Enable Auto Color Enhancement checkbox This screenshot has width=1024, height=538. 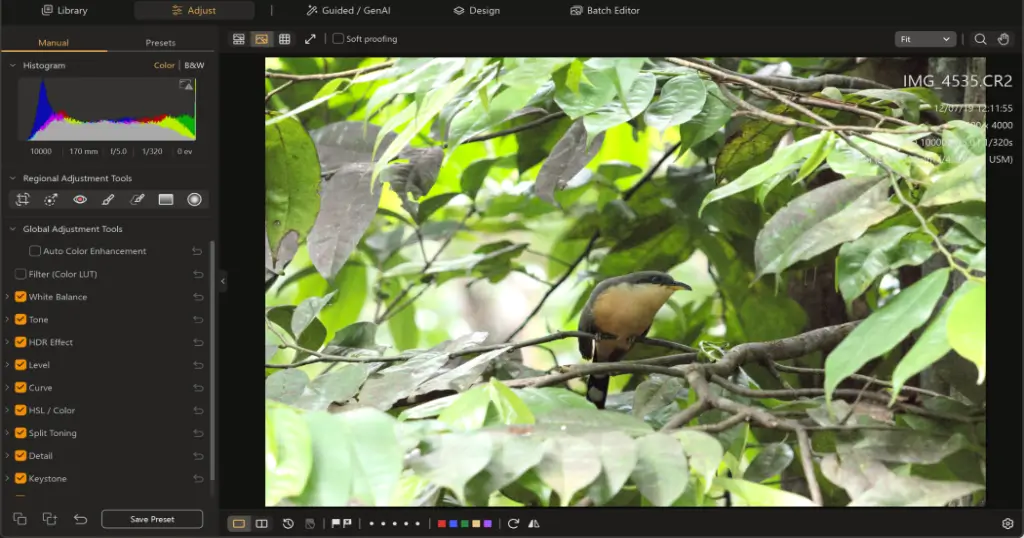point(35,251)
